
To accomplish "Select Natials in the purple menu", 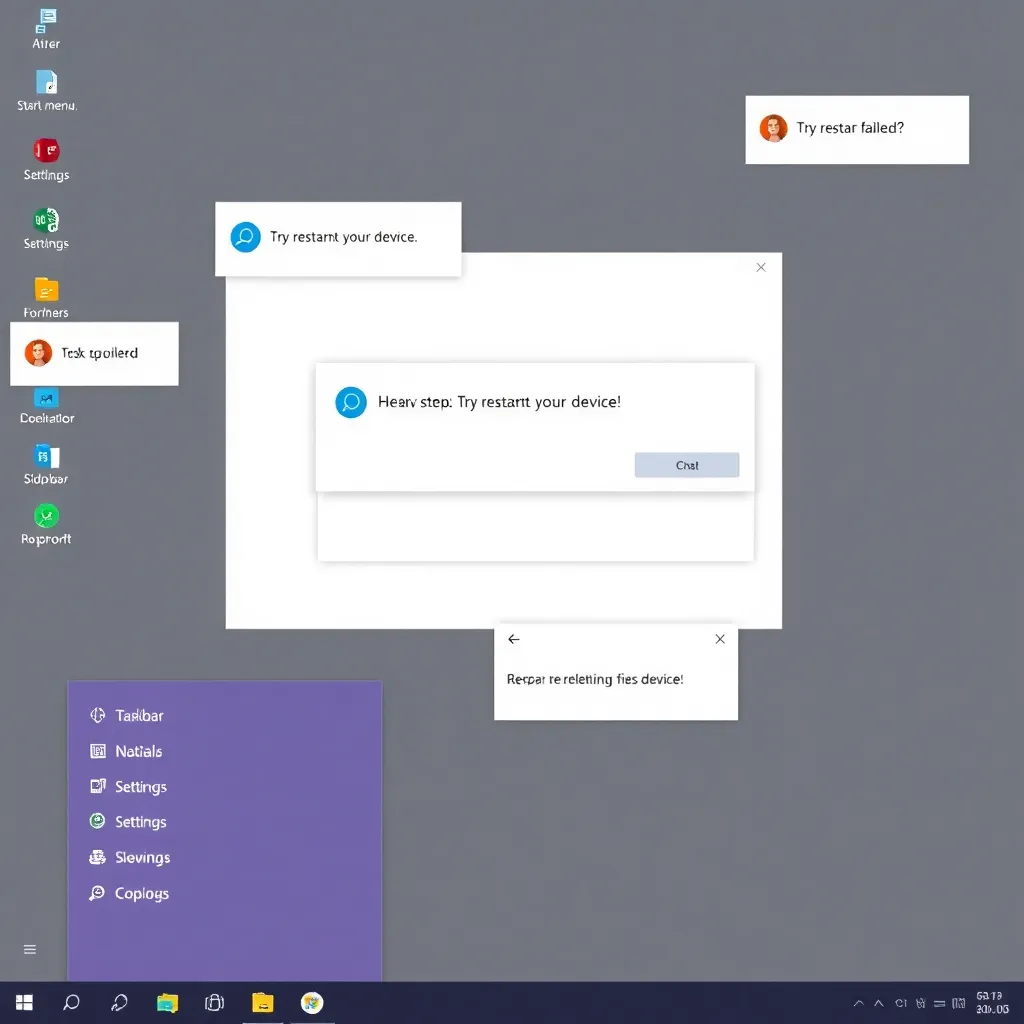I will coord(137,752).
